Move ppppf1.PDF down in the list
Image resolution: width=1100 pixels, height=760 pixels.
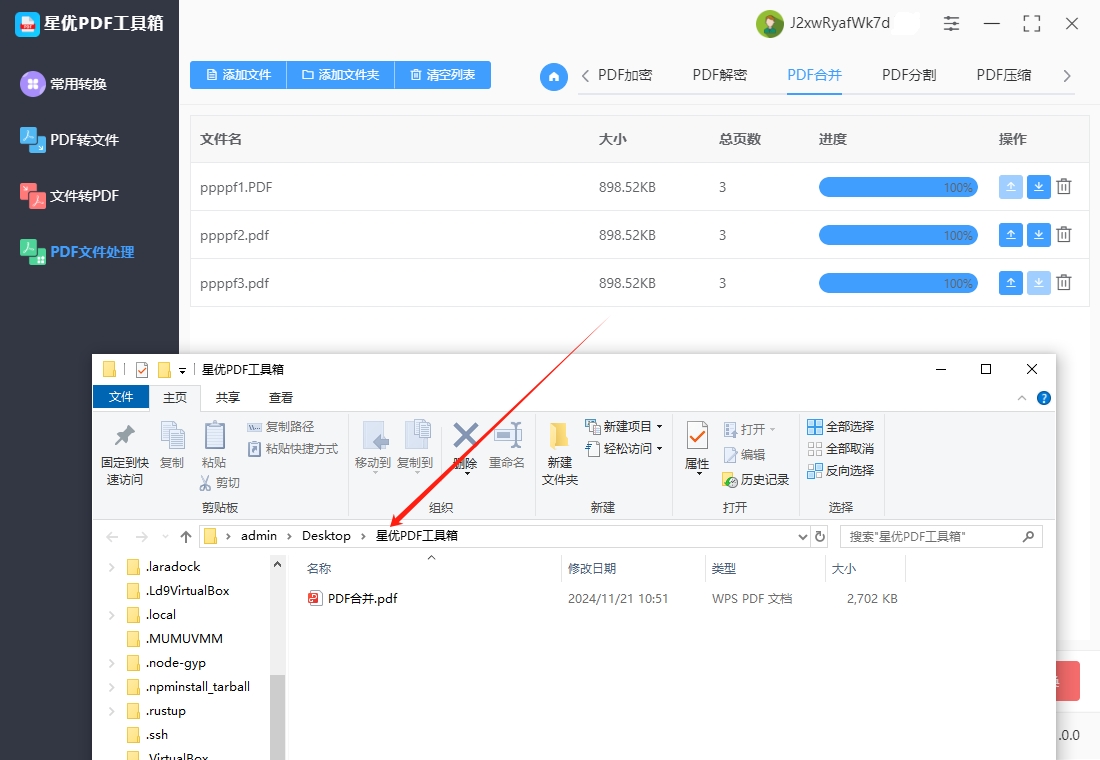tap(1038, 187)
